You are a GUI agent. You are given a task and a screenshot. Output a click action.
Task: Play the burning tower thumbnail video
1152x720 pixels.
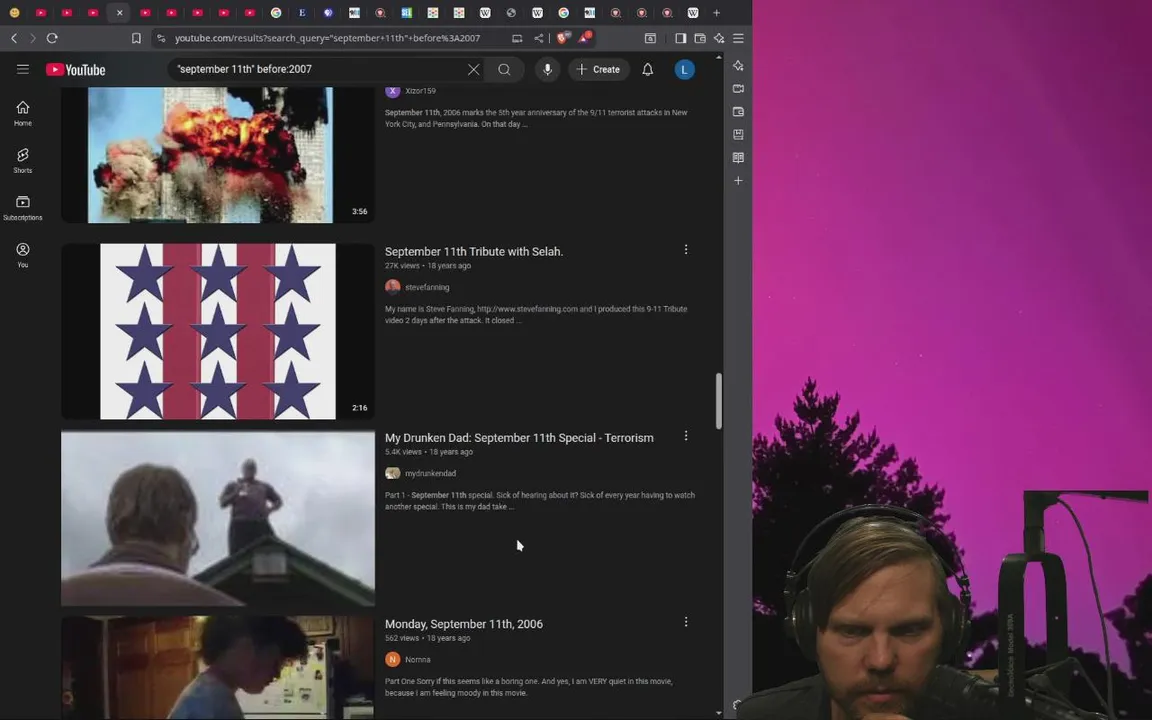coord(217,154)
